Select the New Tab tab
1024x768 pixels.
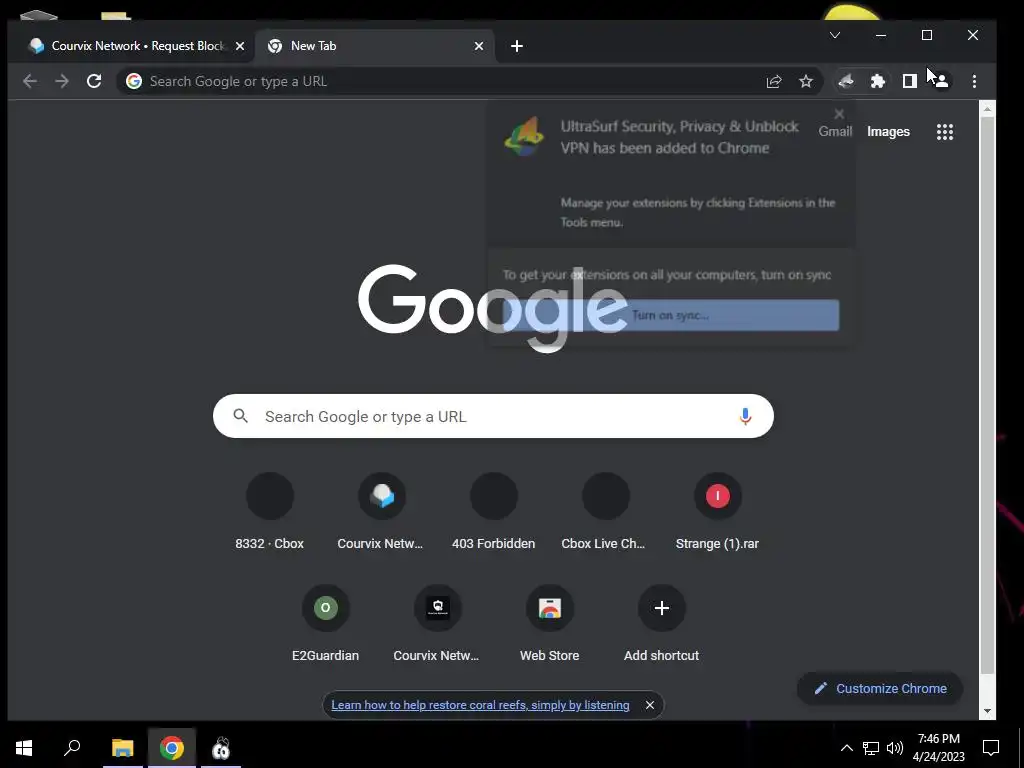374,46
